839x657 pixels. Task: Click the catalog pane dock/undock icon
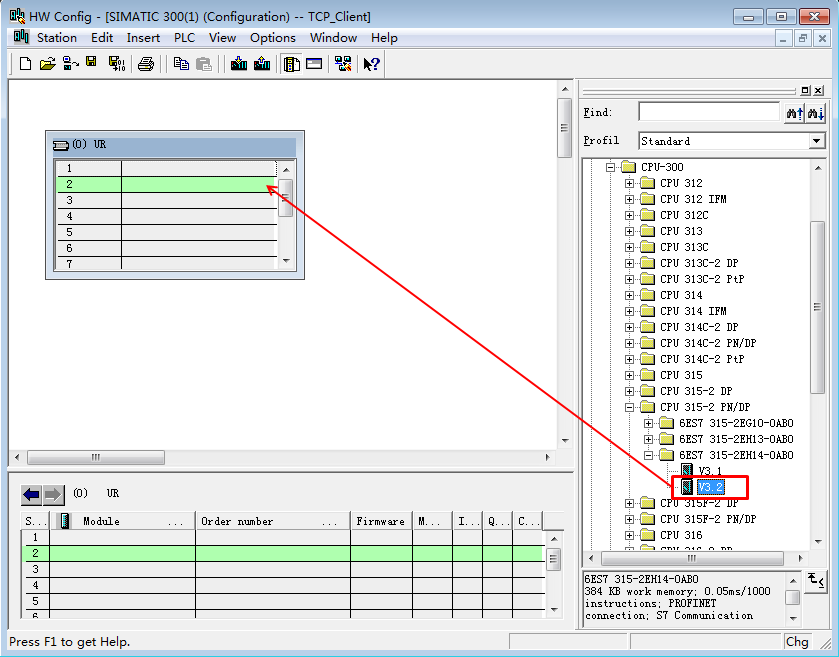tap(805, 90)
